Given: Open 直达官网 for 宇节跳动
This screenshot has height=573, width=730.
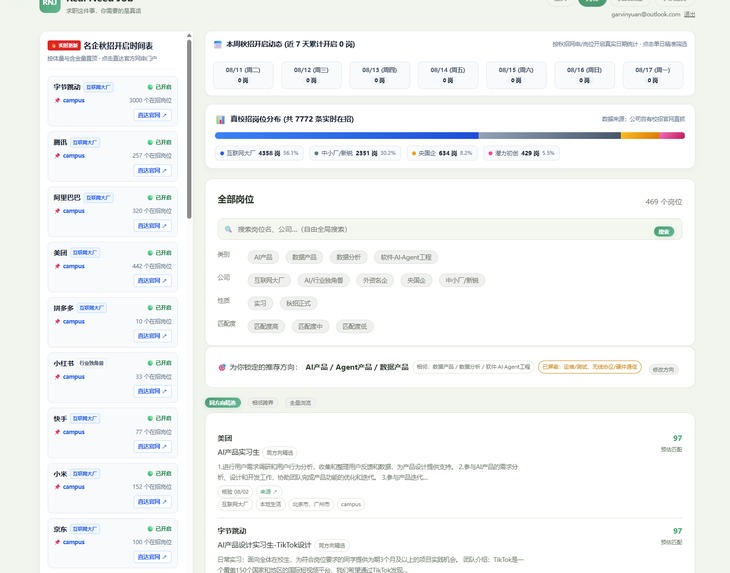Looking at the screenshot, I should point(152,115).
